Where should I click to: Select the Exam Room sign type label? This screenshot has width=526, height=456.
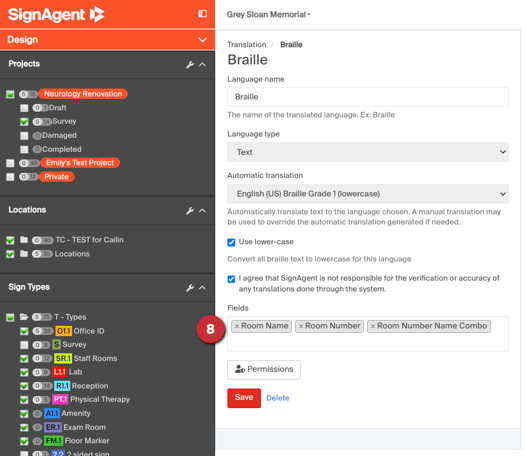tap(85, 427)
